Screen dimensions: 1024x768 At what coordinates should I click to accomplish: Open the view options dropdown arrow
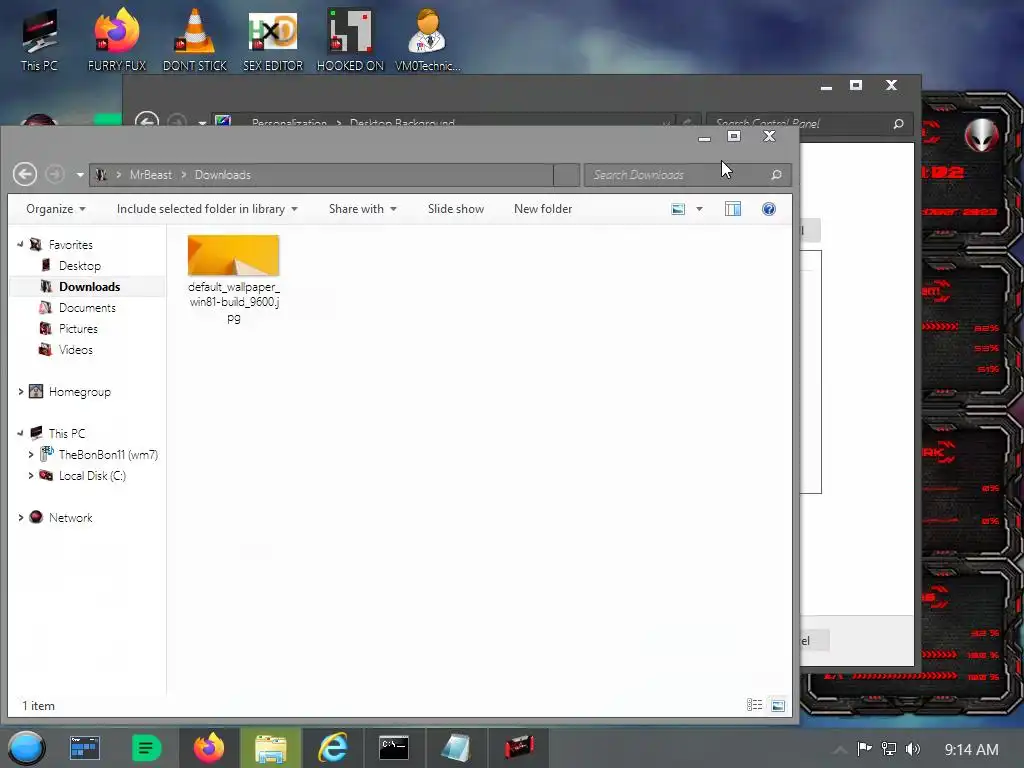tap(699, 209)
